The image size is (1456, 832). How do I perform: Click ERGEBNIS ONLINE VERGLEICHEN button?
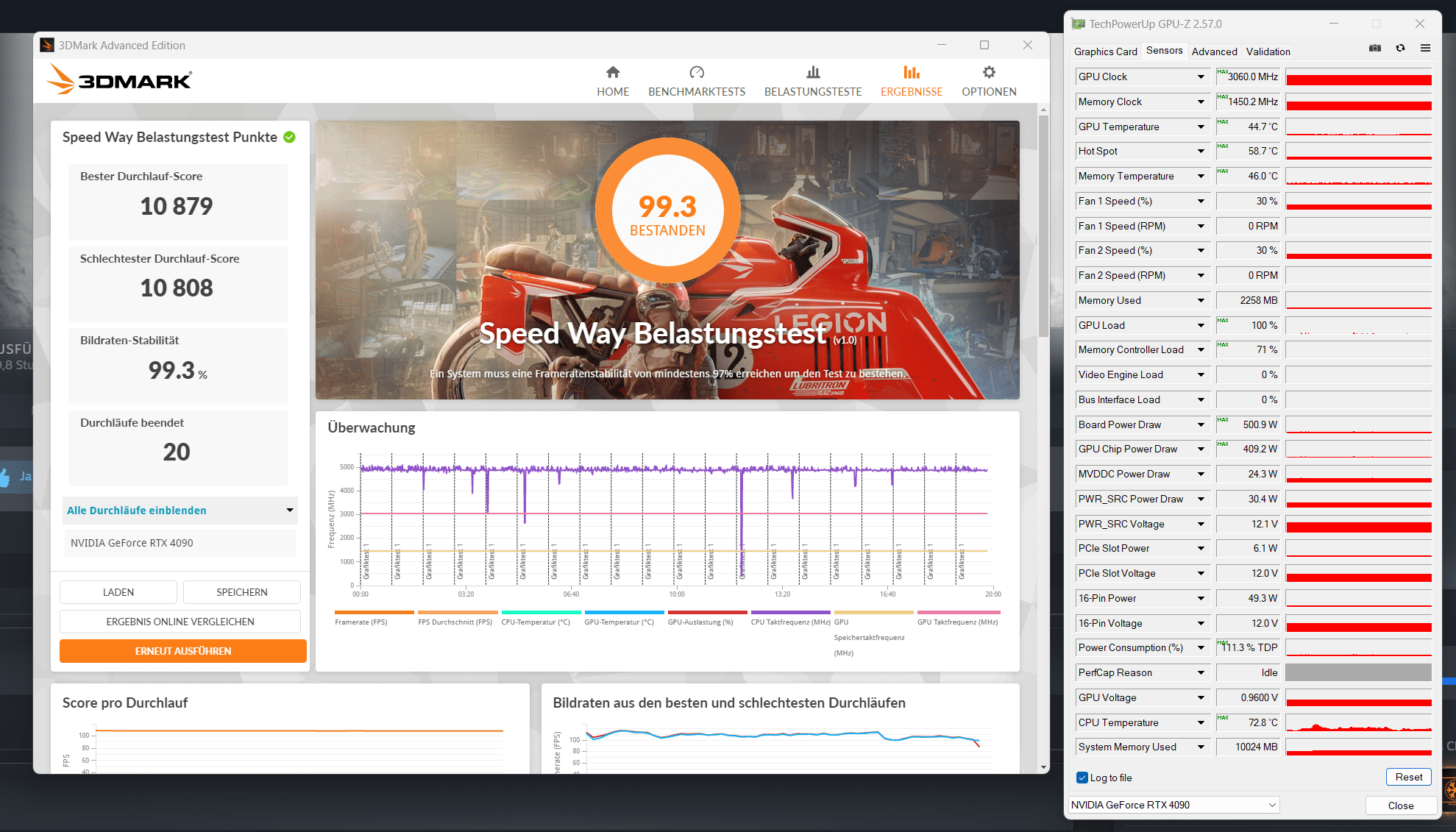tap(180, 622)
